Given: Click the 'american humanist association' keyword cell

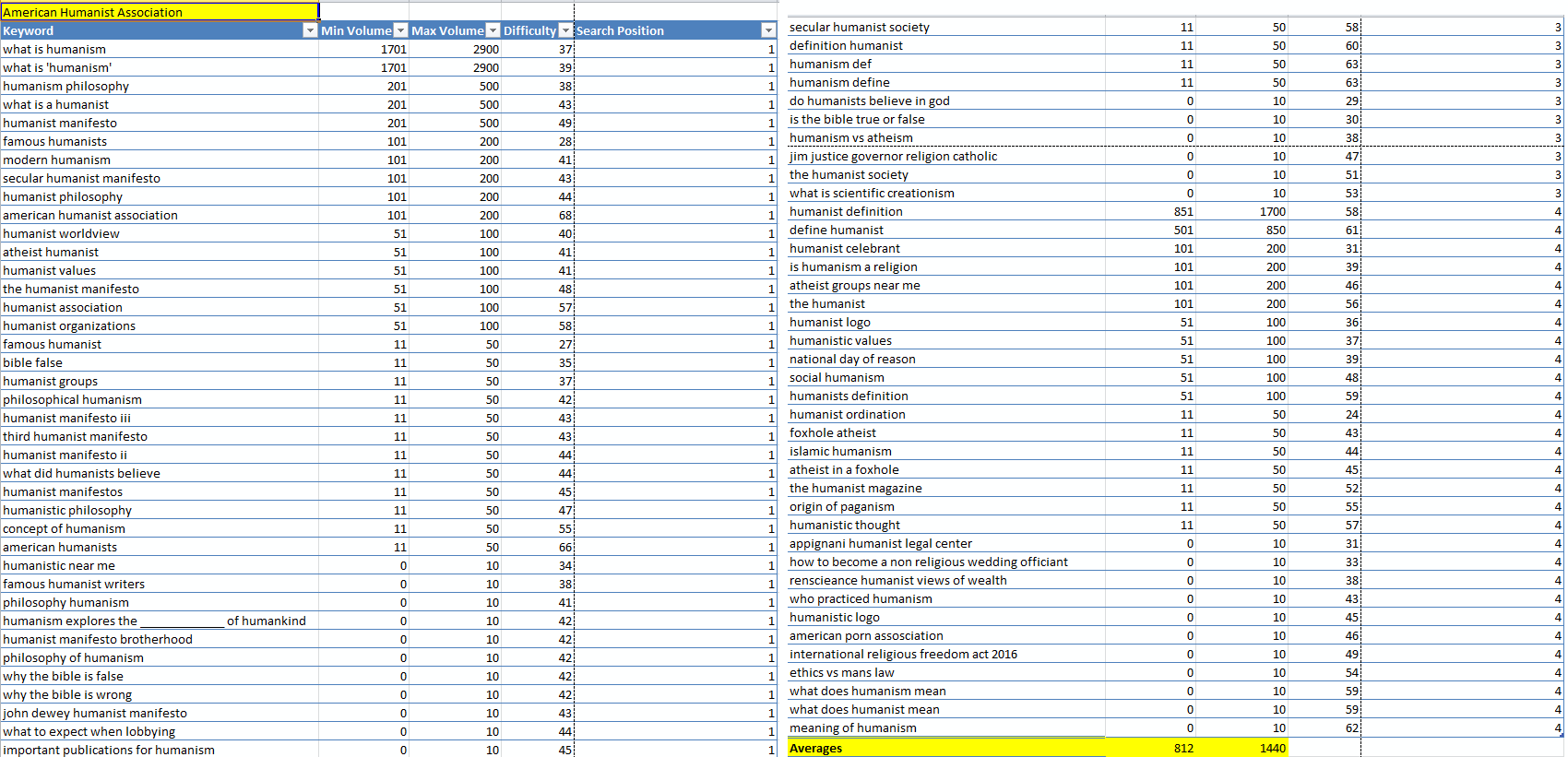Looking at the screenshot, I should click(160, 215).
